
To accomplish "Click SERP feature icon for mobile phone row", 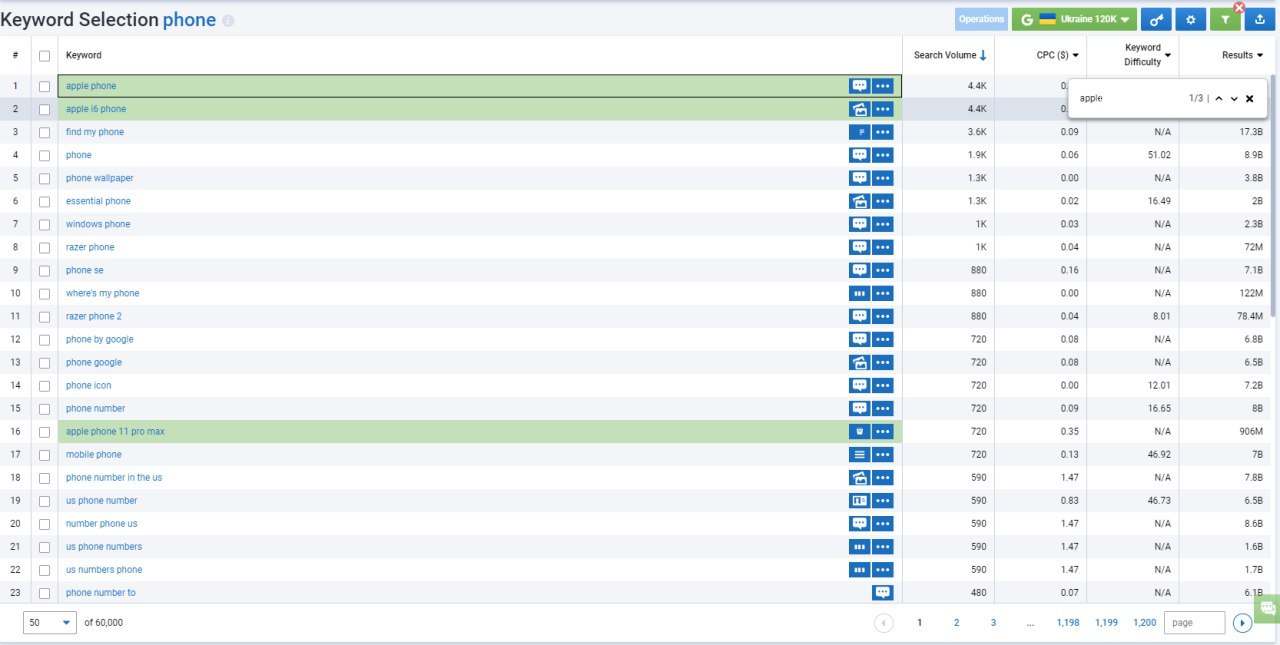I will [x=859, y=454].
